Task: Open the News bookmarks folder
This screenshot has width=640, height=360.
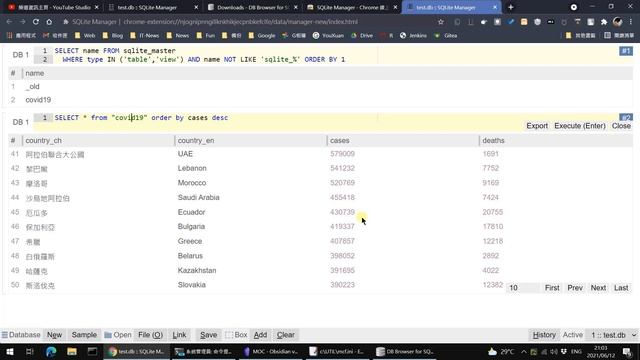Action: click(178, 36)
